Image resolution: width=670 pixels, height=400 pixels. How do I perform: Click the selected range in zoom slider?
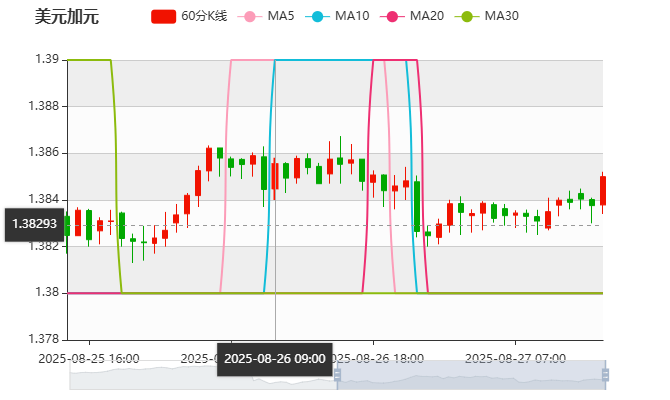coord(471,375)
